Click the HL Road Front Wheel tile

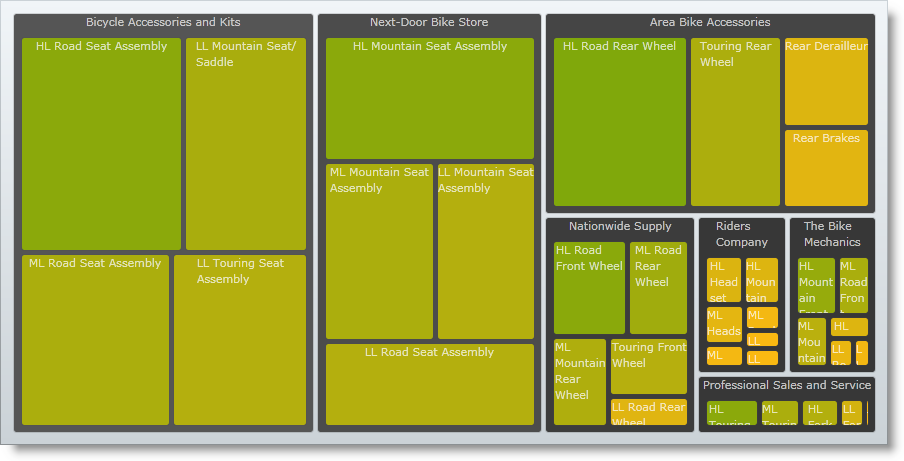(589, 288)
